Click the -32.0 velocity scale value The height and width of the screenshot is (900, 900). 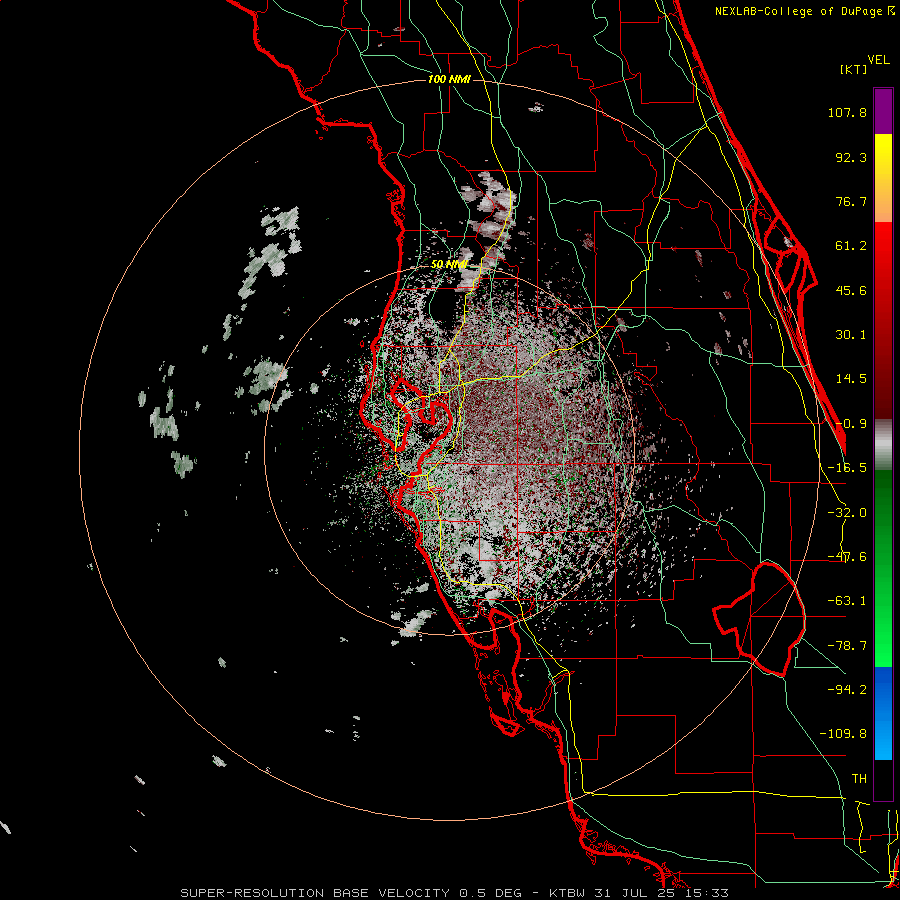847,513
